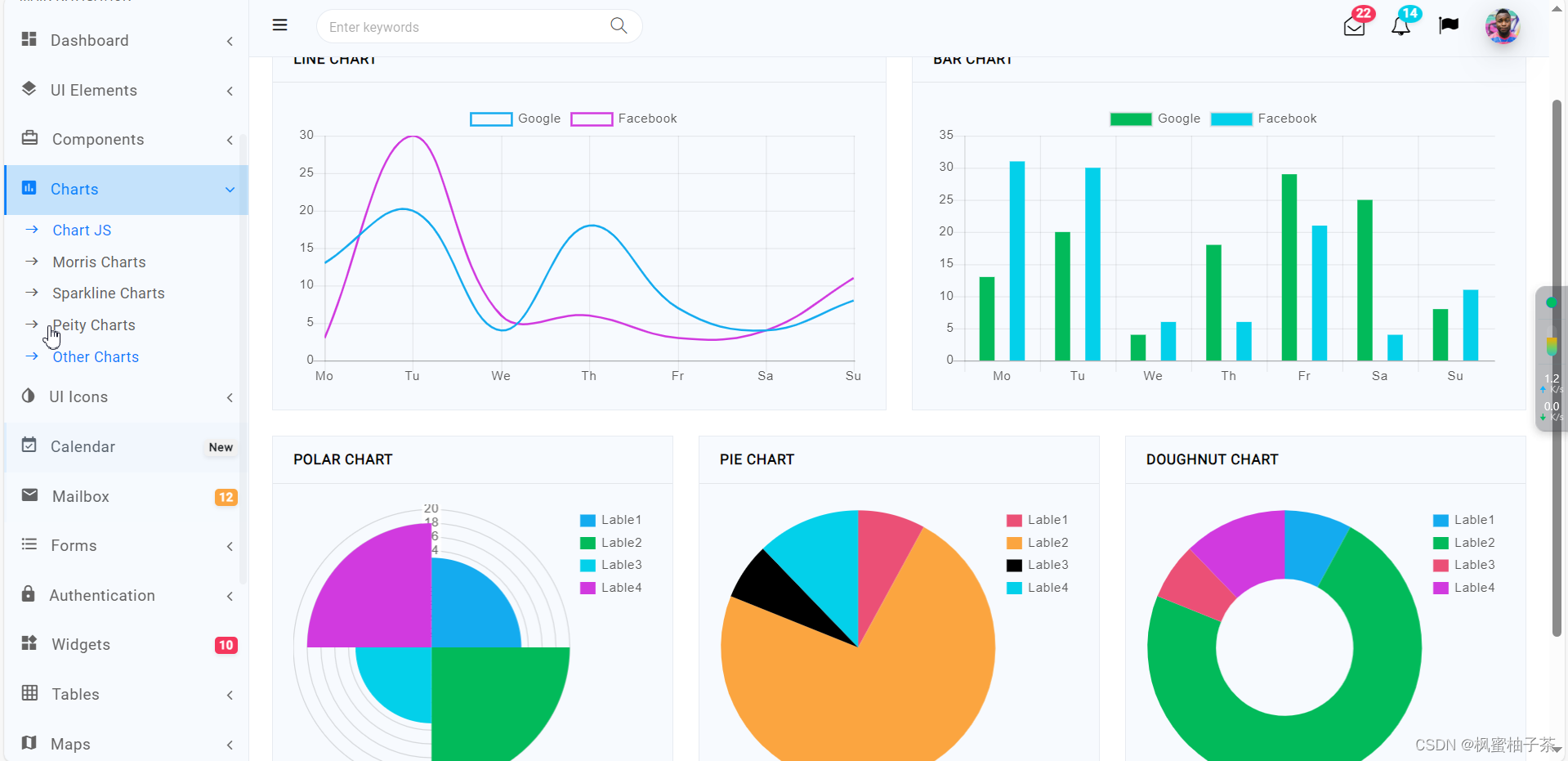Toggle Lable1 in polar chart legend
The width and height of the screenshot is (1568, 761).
coord(611,520)
